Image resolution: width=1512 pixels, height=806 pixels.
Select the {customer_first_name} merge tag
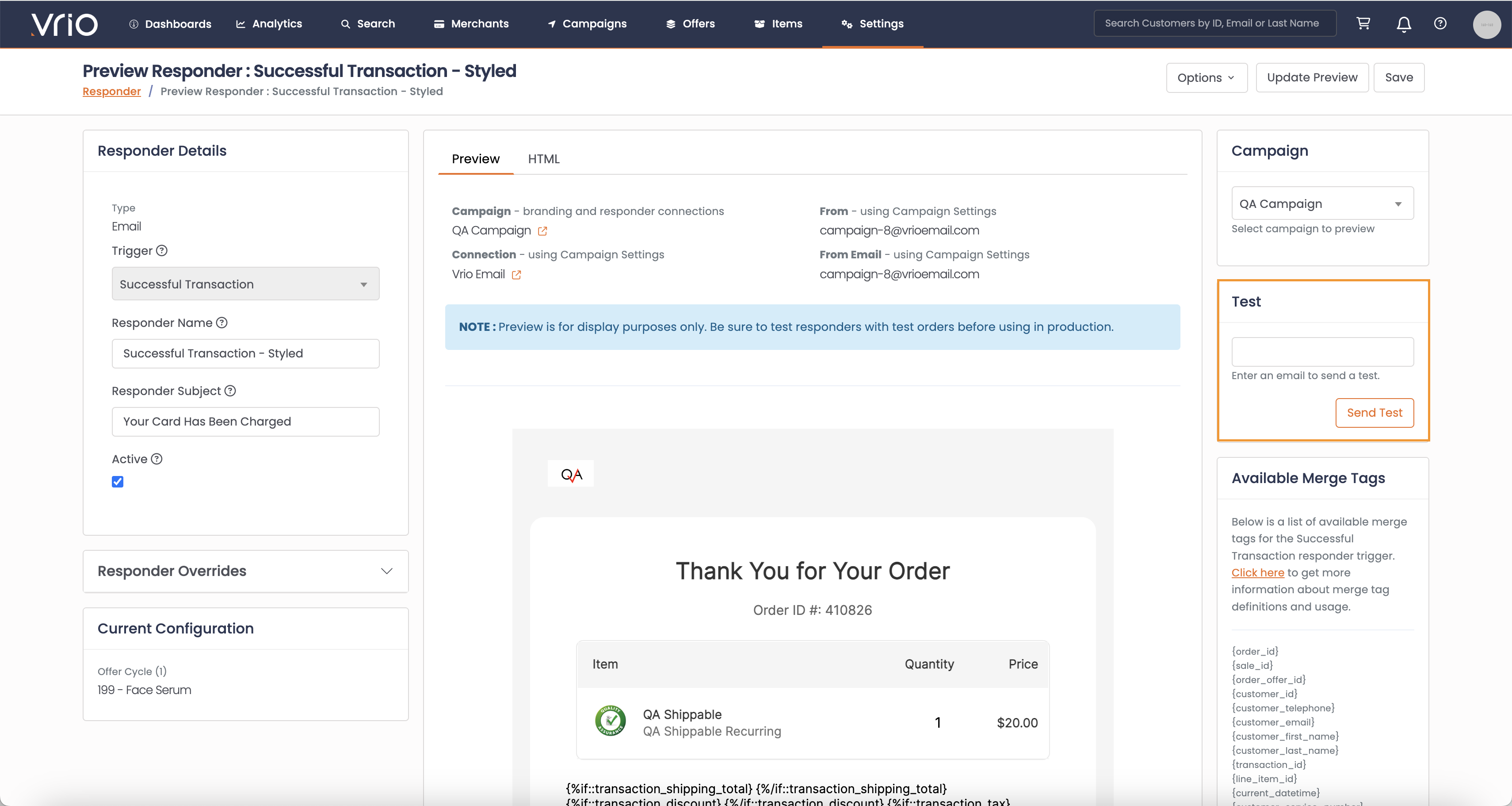point(1286,736)
